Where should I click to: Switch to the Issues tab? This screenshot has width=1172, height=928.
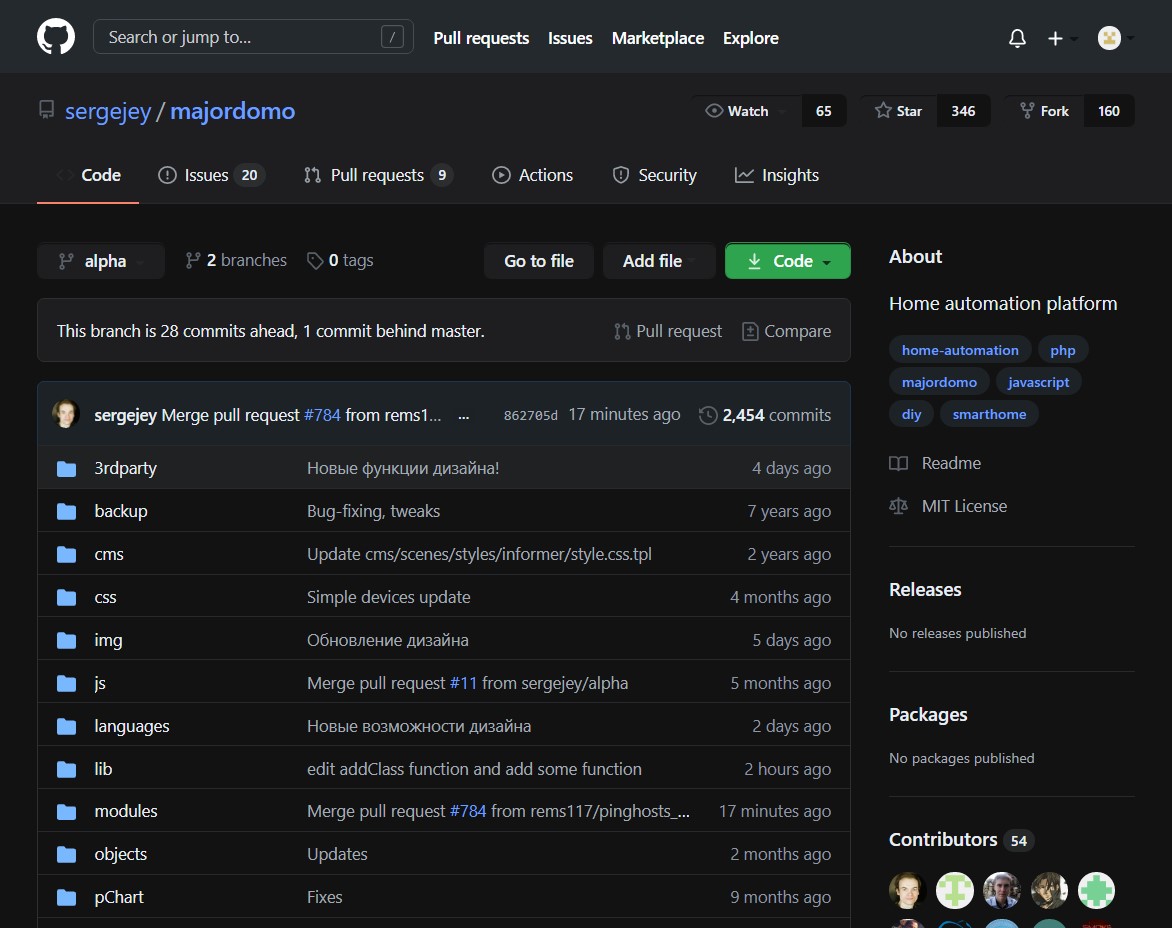coord(210,175)
